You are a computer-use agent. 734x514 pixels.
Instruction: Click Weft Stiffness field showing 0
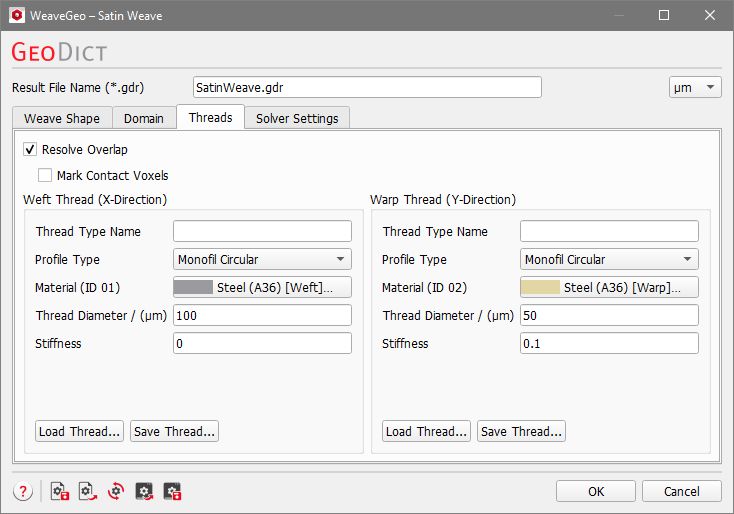tap(262, 344)
